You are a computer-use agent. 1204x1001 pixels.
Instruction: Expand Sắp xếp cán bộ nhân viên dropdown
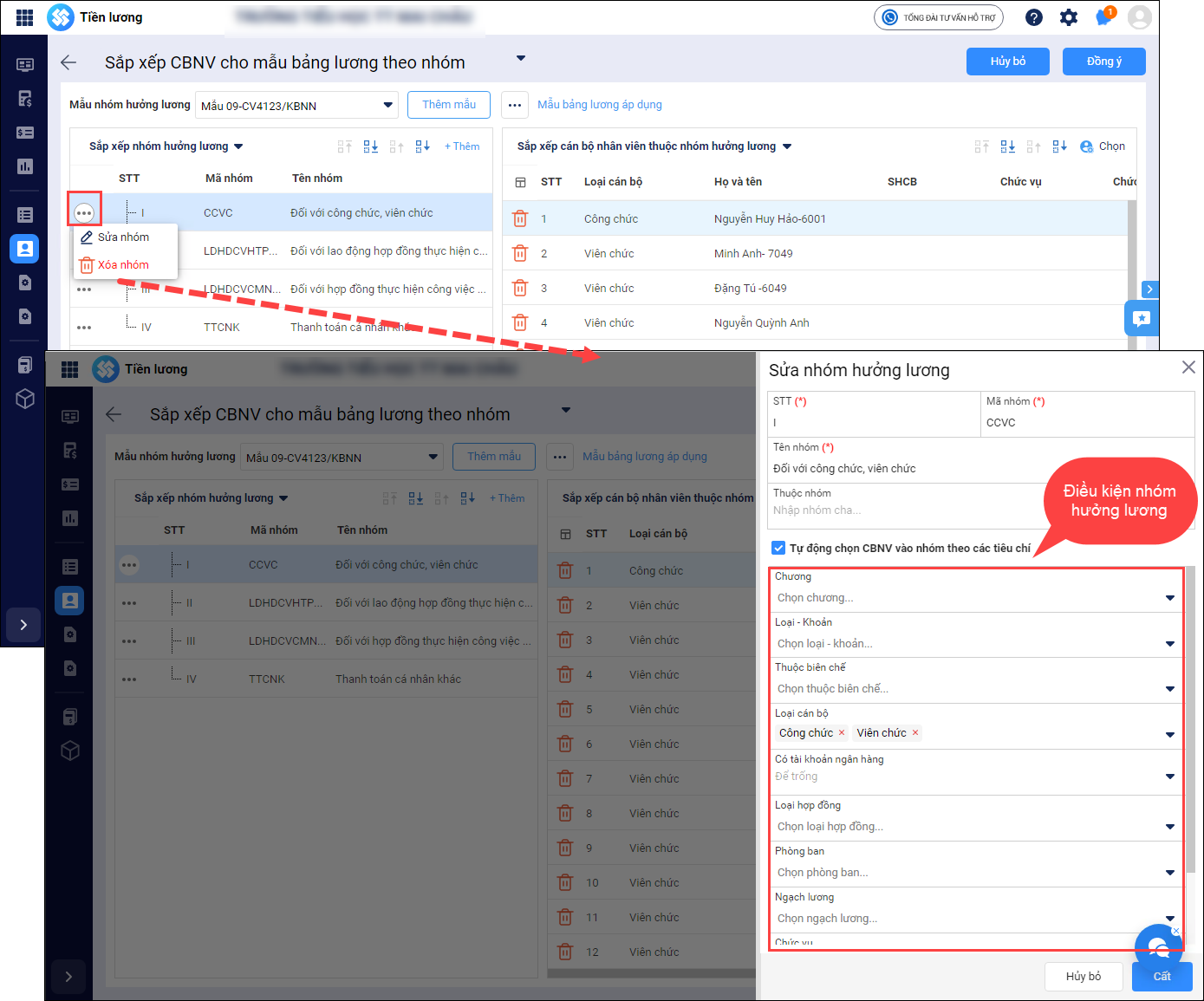pyautogui.click(x=787, y=146)
